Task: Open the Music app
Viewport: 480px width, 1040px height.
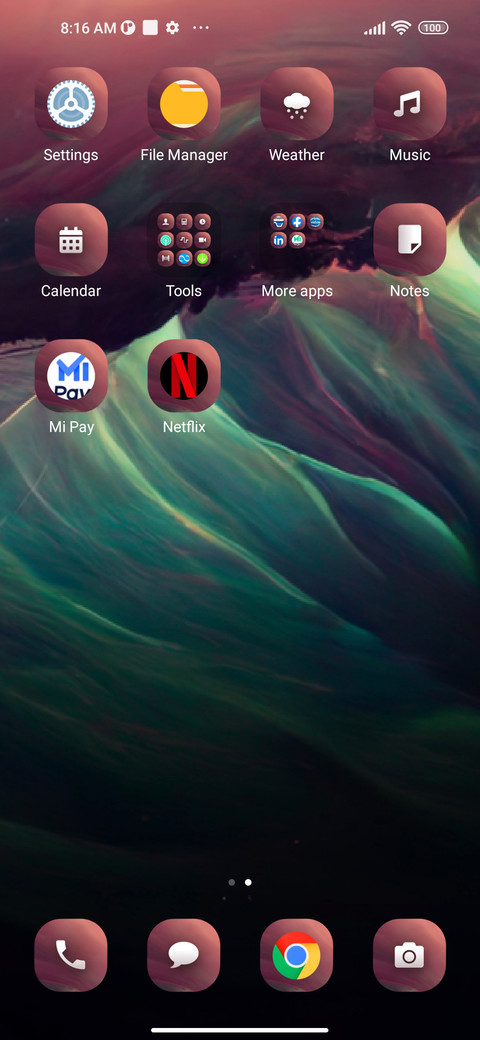Action: [x=409, y=104]
